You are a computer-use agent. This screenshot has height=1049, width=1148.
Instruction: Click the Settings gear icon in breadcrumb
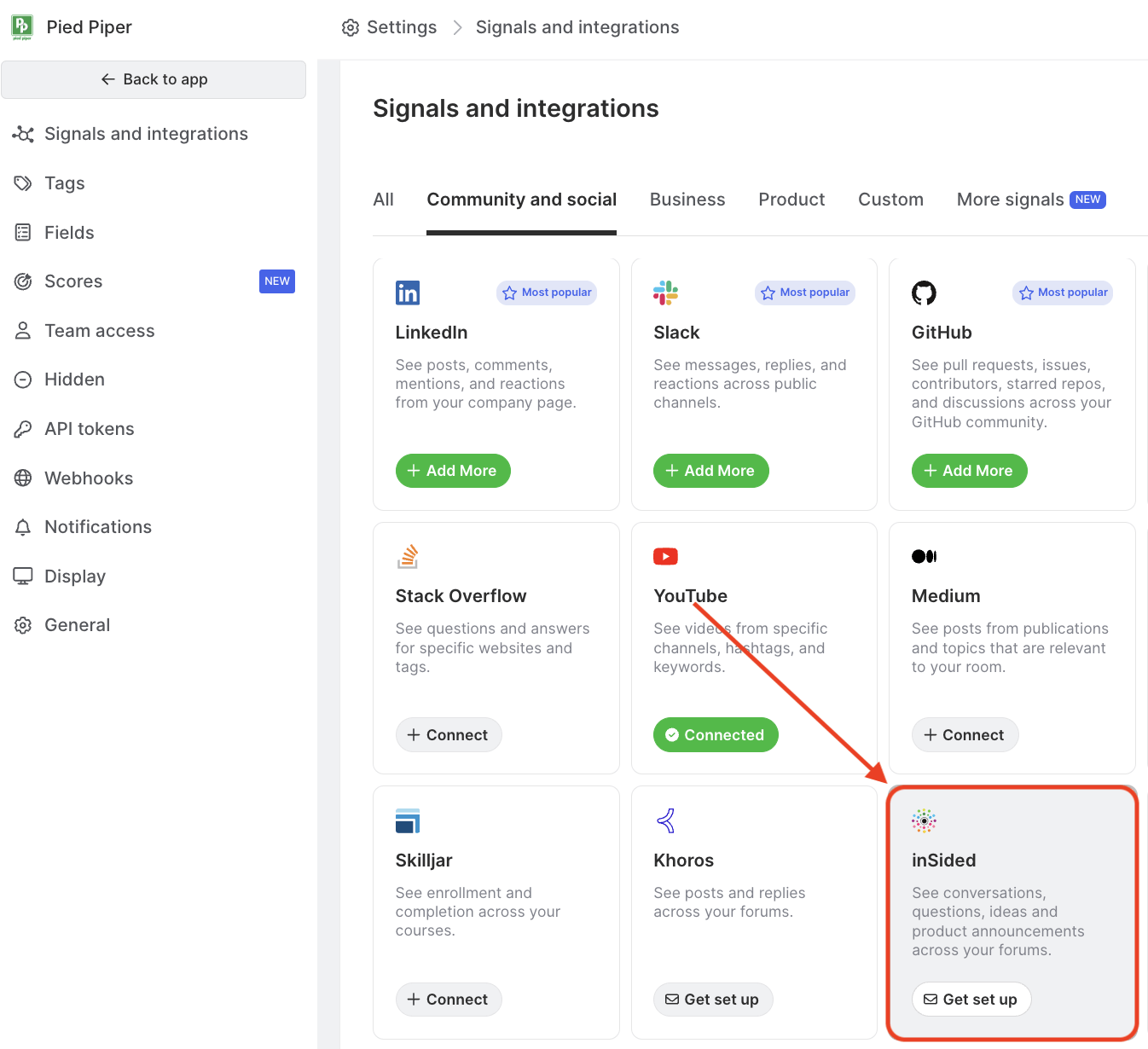pos(351,27)
